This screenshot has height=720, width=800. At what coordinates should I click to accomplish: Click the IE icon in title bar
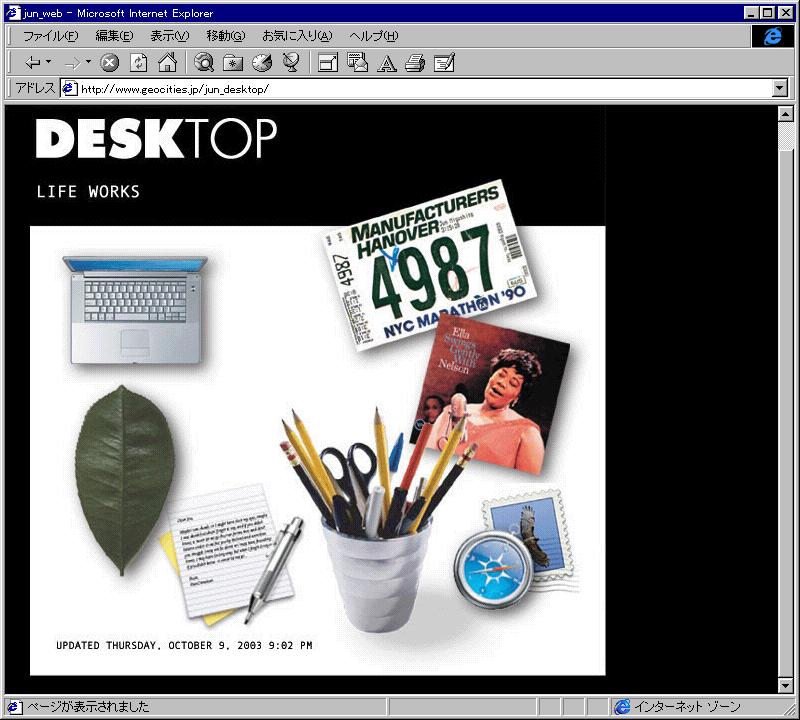pyautogui.click(x=13, y=13)
